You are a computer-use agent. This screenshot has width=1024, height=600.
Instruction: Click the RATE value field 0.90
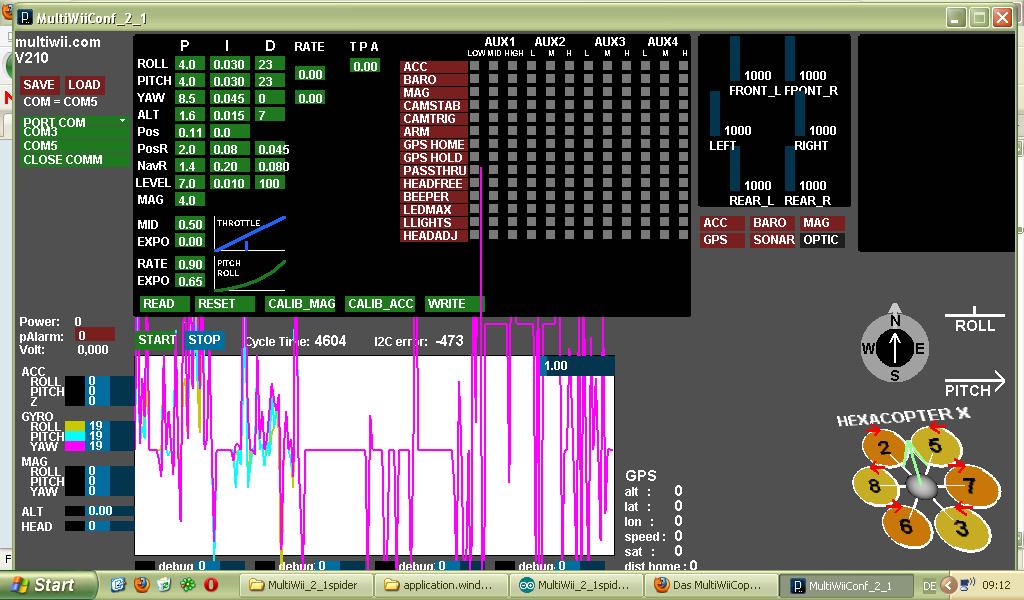pos(190,264)
